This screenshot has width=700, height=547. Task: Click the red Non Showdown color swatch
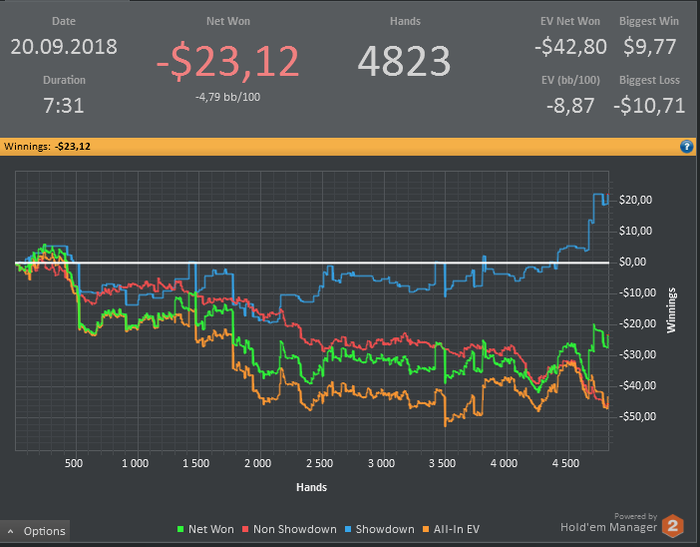[245, 530]
